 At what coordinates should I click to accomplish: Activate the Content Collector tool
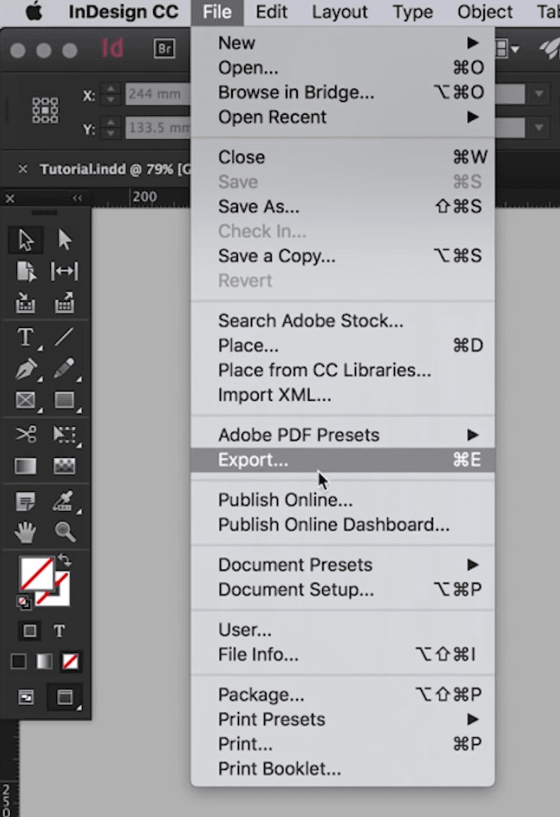26,303
